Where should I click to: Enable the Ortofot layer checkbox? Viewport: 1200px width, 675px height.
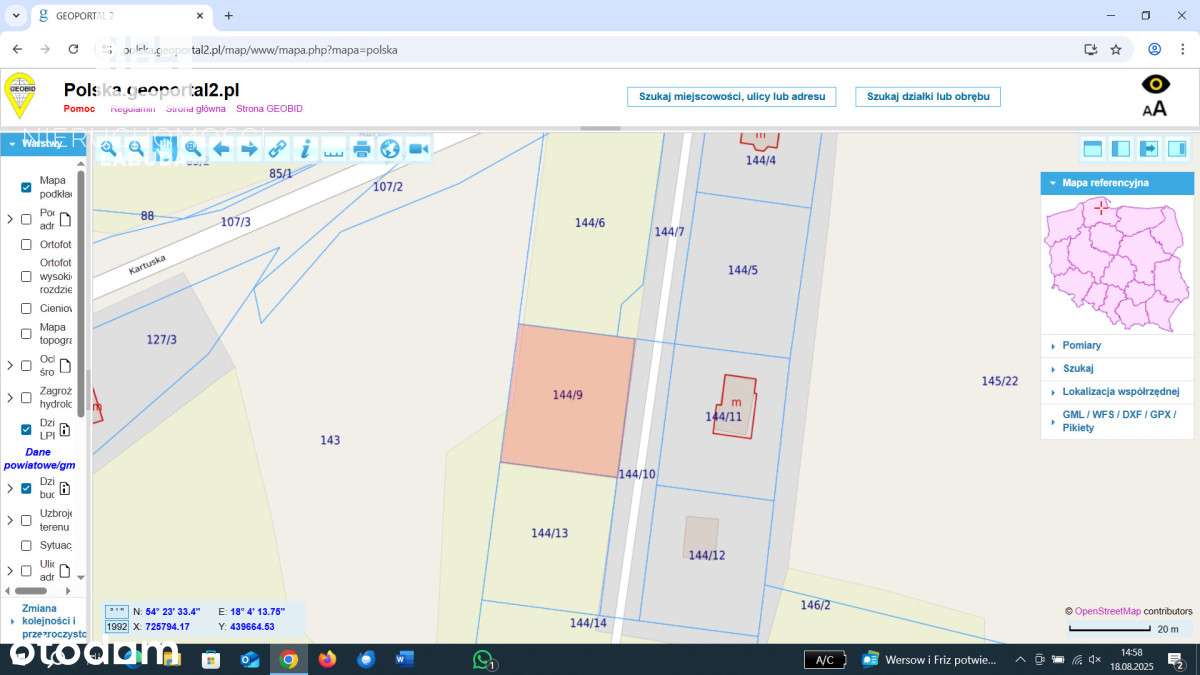[x=27, y=244]
